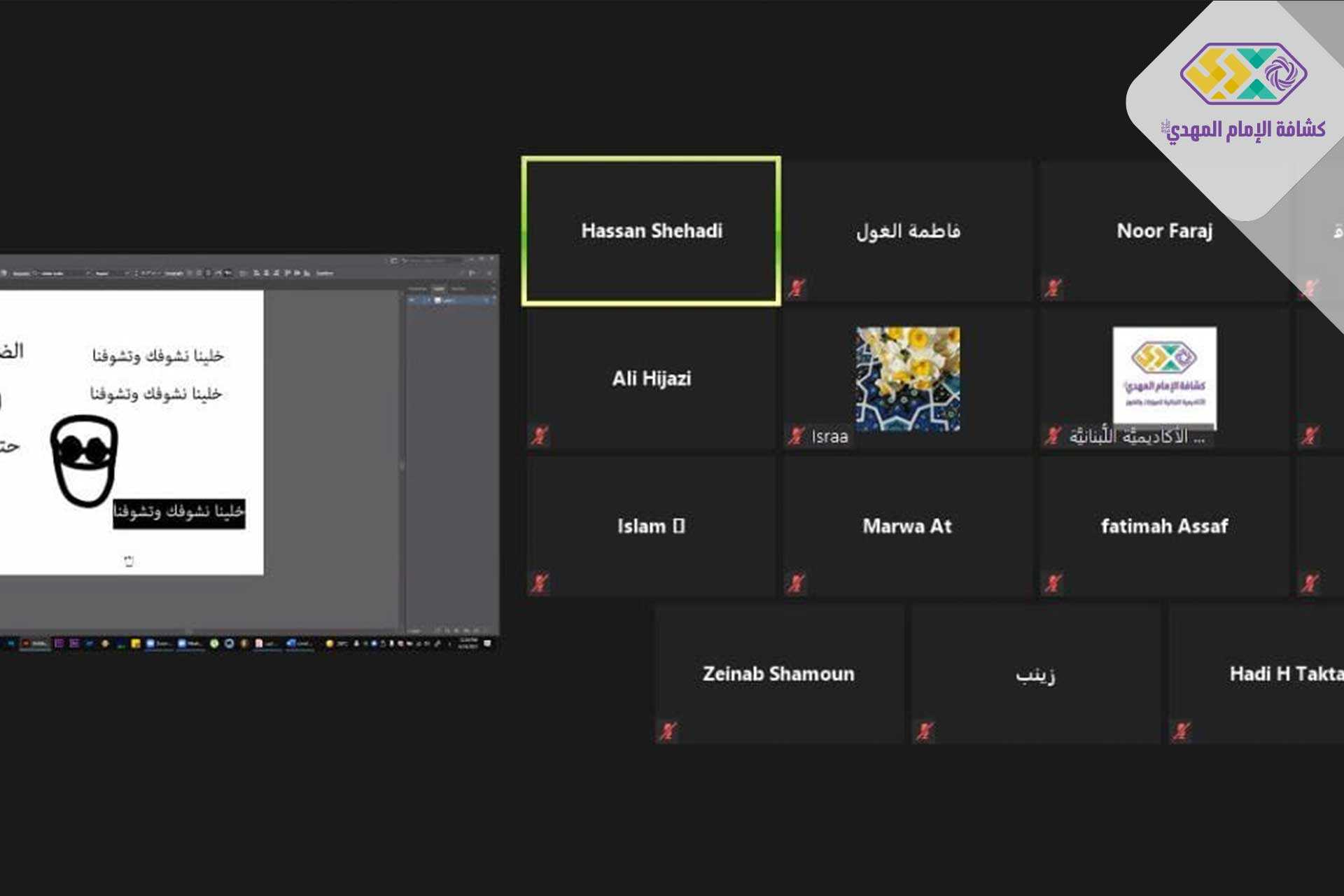Click the muted mic icon on Noor Faraj's tile
This screenshot has height=896, width=1344.
[1053, 288]
